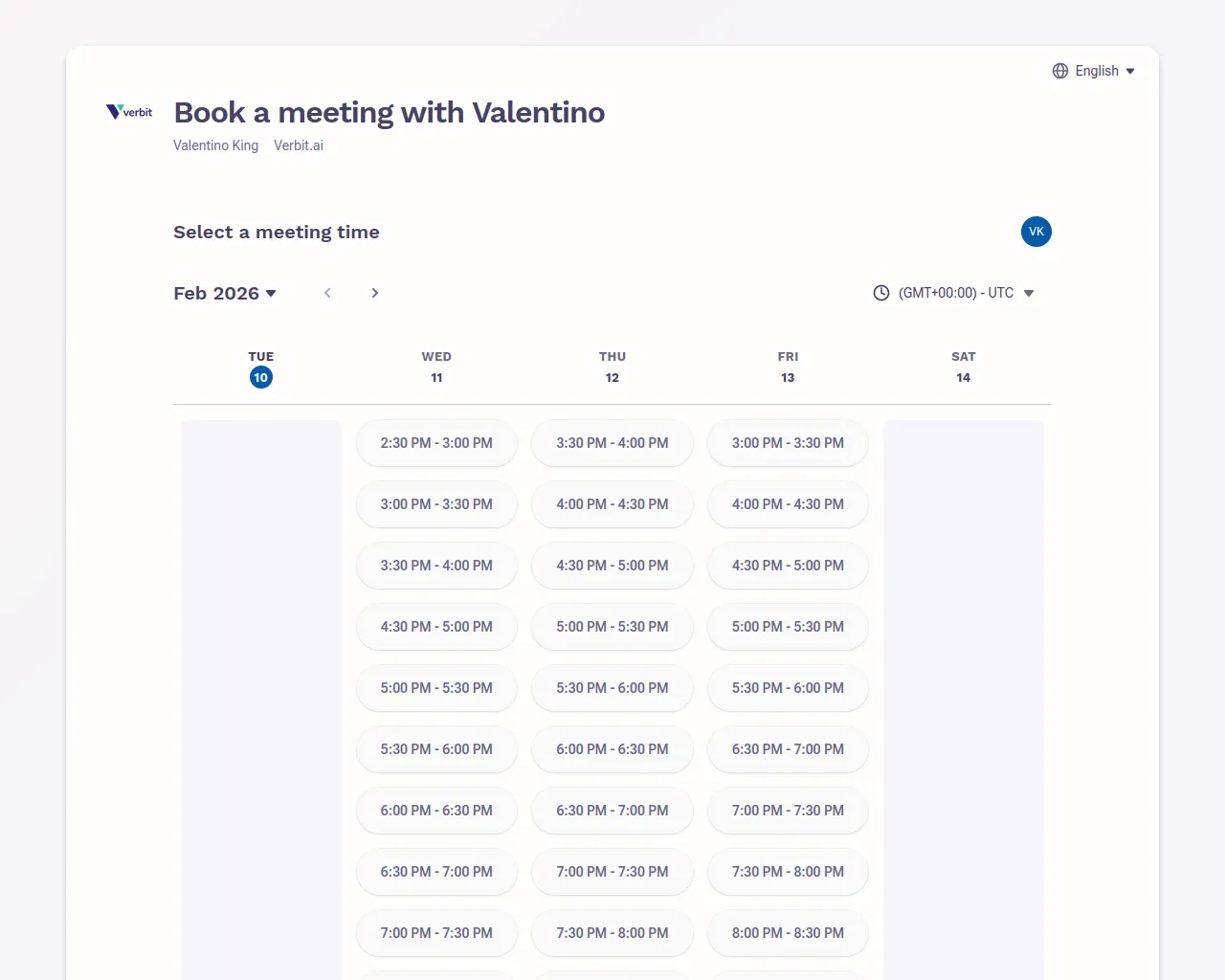
Task: Pick Wednesday 4:30 PM - 5:00 PM slot
Action: coord(436,627)
